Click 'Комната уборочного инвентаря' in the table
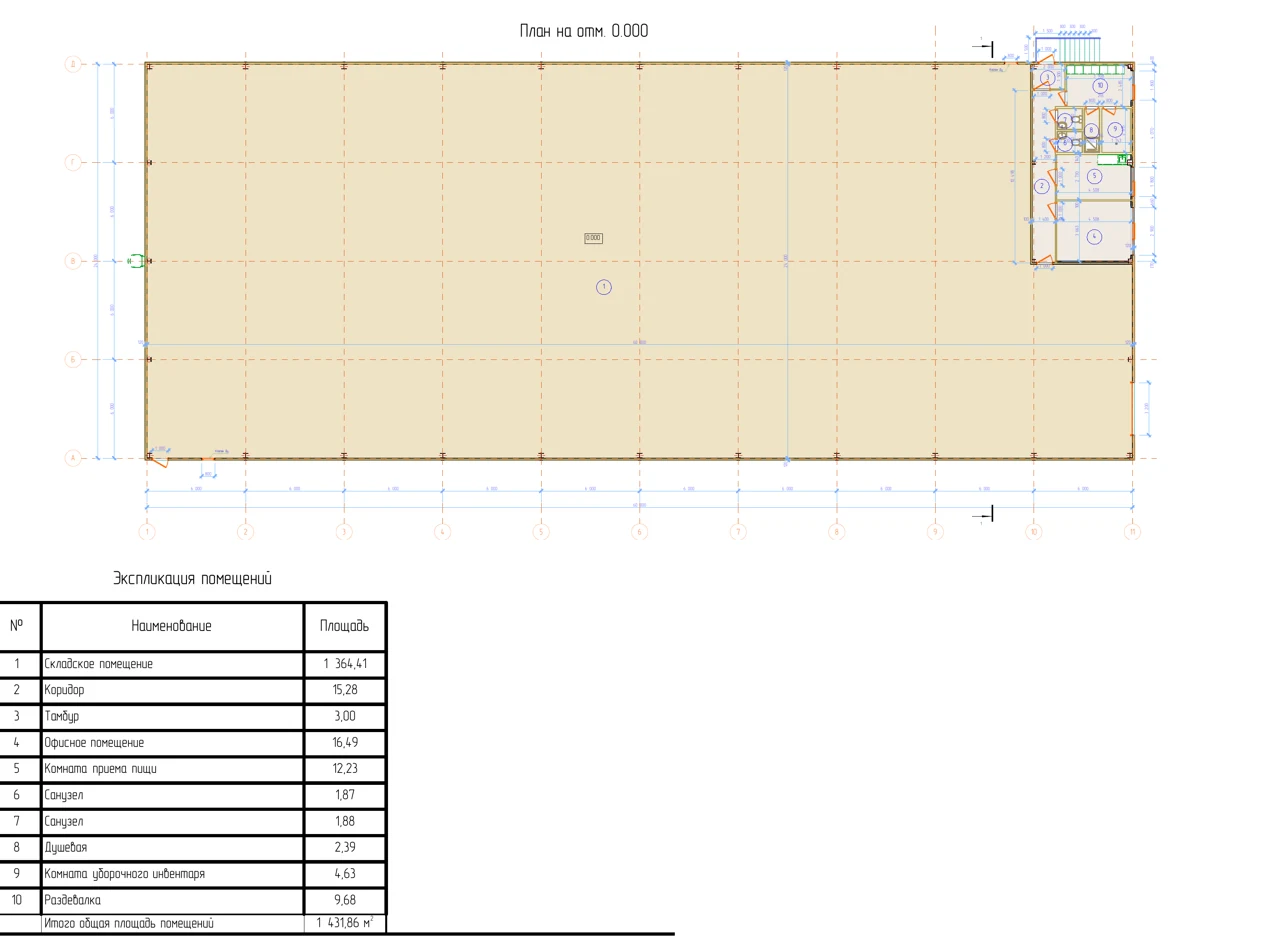Image resolution: width=1280 pixels, height=936 pixels. pos(124,874)
